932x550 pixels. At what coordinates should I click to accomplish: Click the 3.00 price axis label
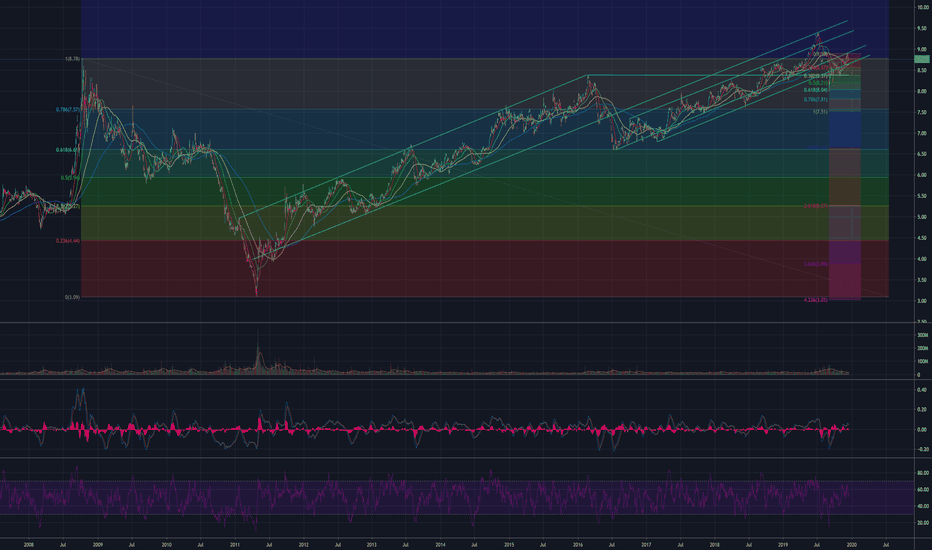tap(921, 301)
